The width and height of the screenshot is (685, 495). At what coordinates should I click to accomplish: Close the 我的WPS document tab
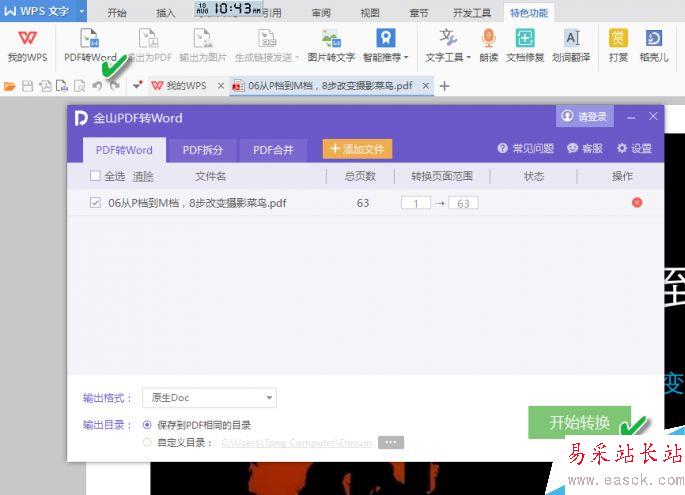(221, 86)
